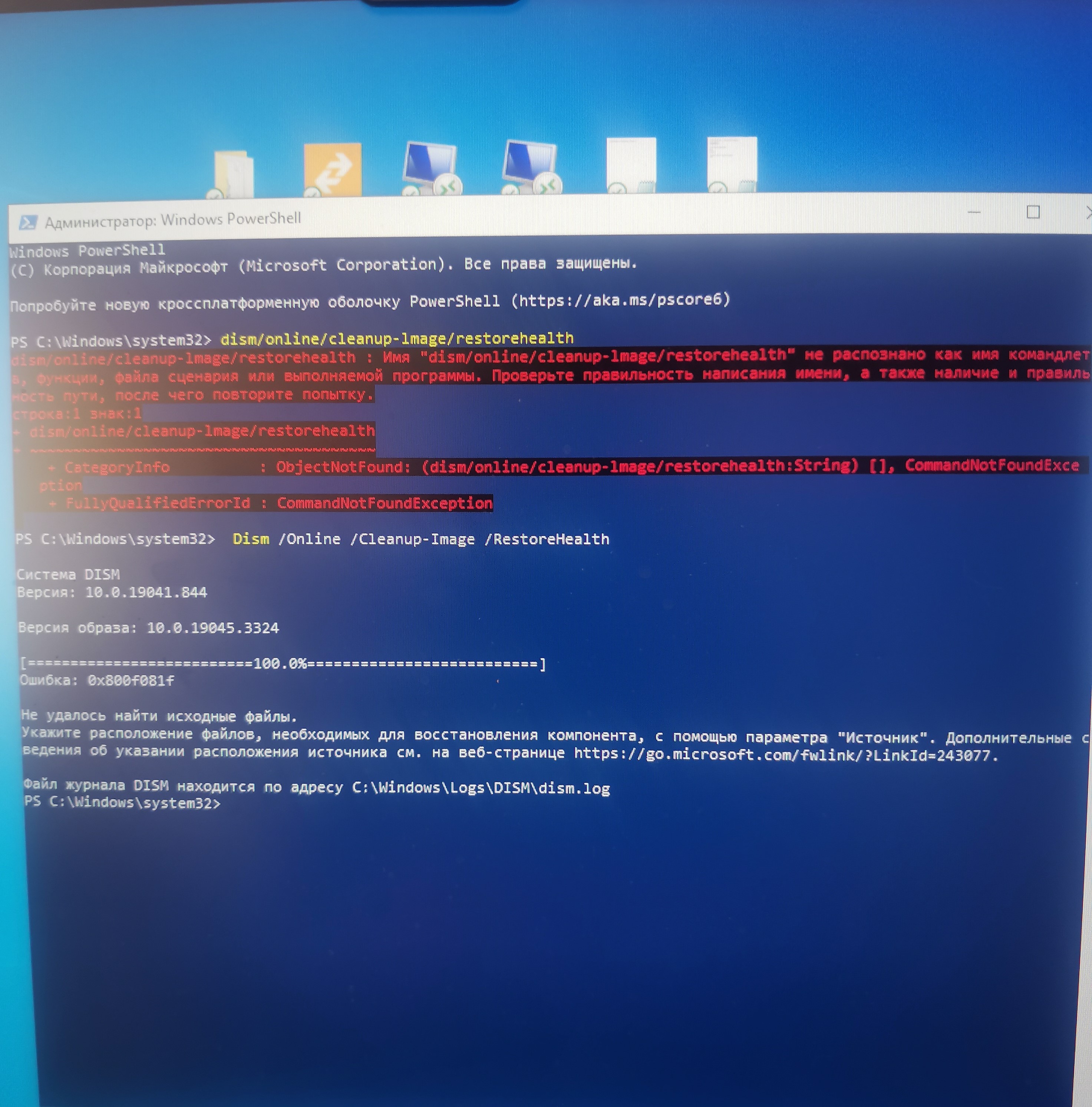Click the yellow 'dism/online/cleanup-image/restorehealth' command
The image size is (1092, 1107).
coord(397,339)
